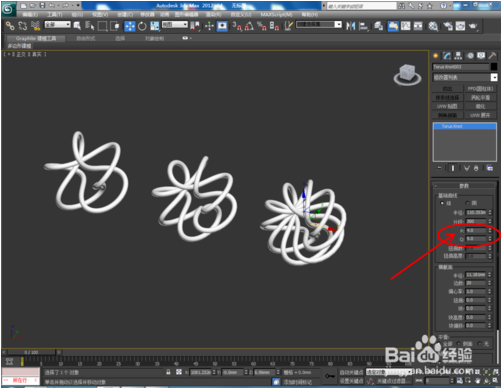The width and height of the screenshot is (503, 389).
Task: Save file from quick access toolbar
Action: point(42,6)
